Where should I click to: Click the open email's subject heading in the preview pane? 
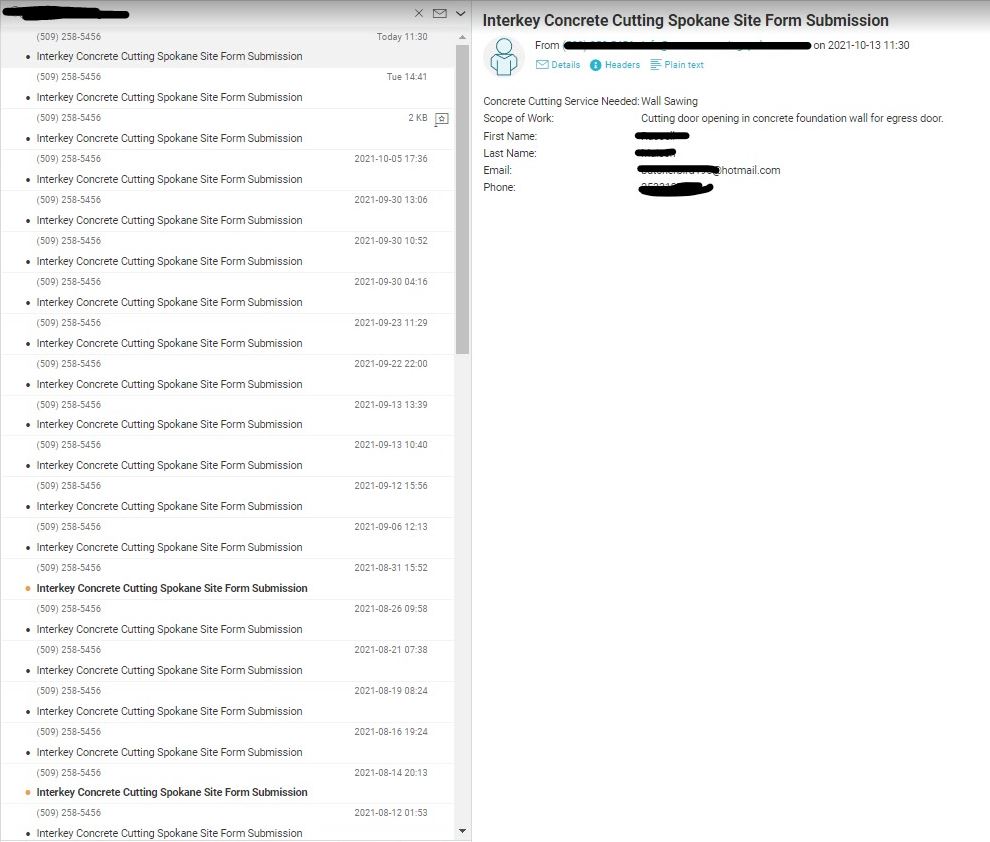pyautogui.click(x=686, y=21)
